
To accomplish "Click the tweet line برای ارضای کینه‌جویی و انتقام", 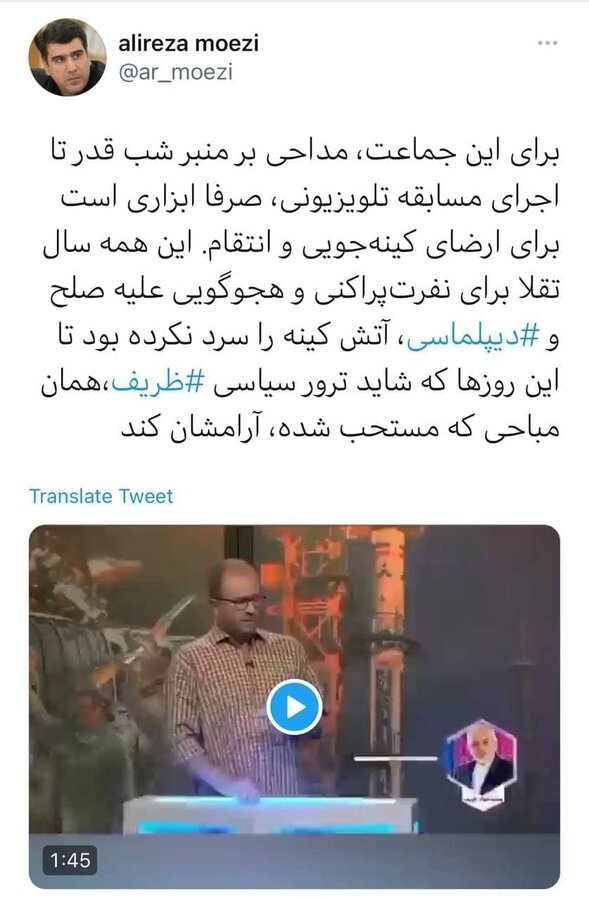I will pos(301,246).
